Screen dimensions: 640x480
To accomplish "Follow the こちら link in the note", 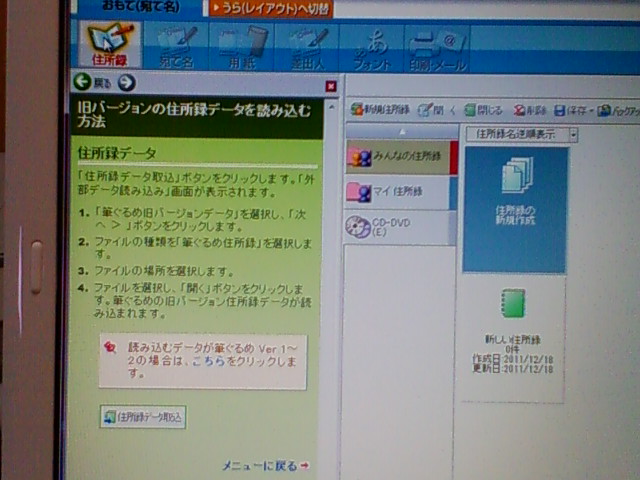I will [x=208, y=361].
